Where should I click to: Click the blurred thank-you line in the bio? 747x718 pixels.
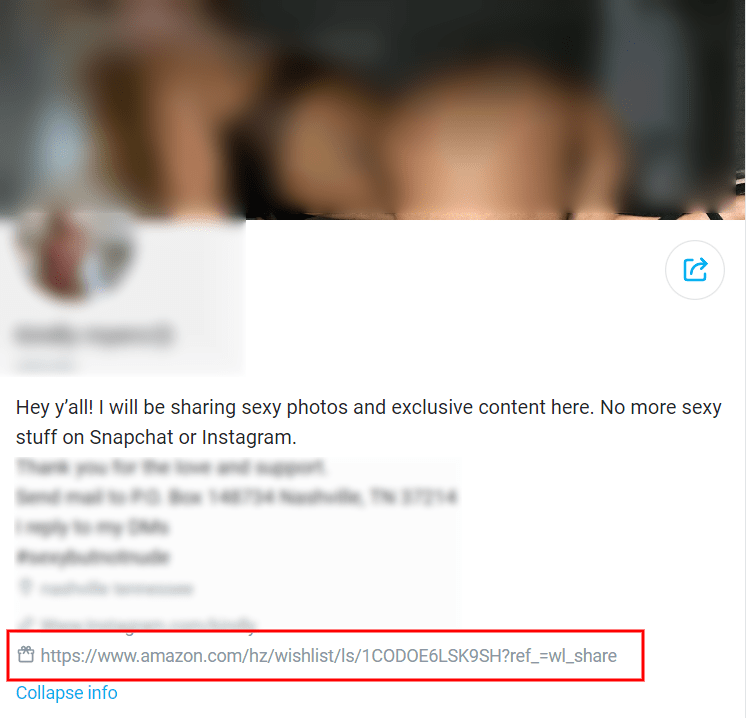point(171,467)
